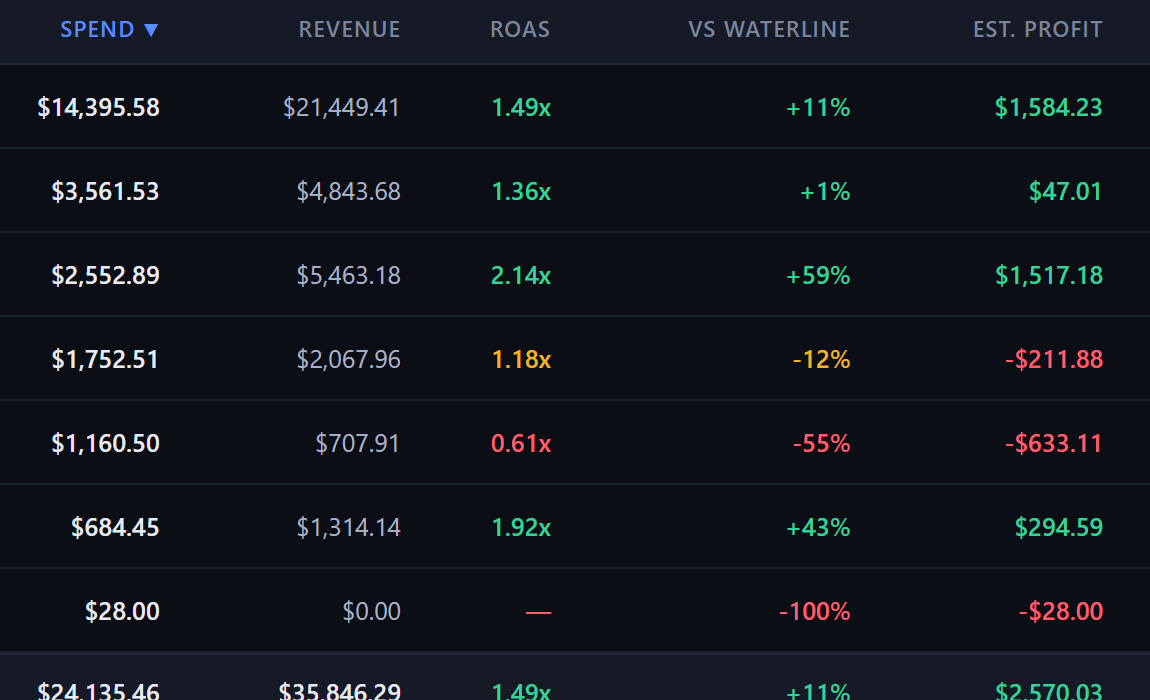Click the +43% waterline value
Image resolution: width=1150 pixels, height=700 pixels.
coord(818,527)
